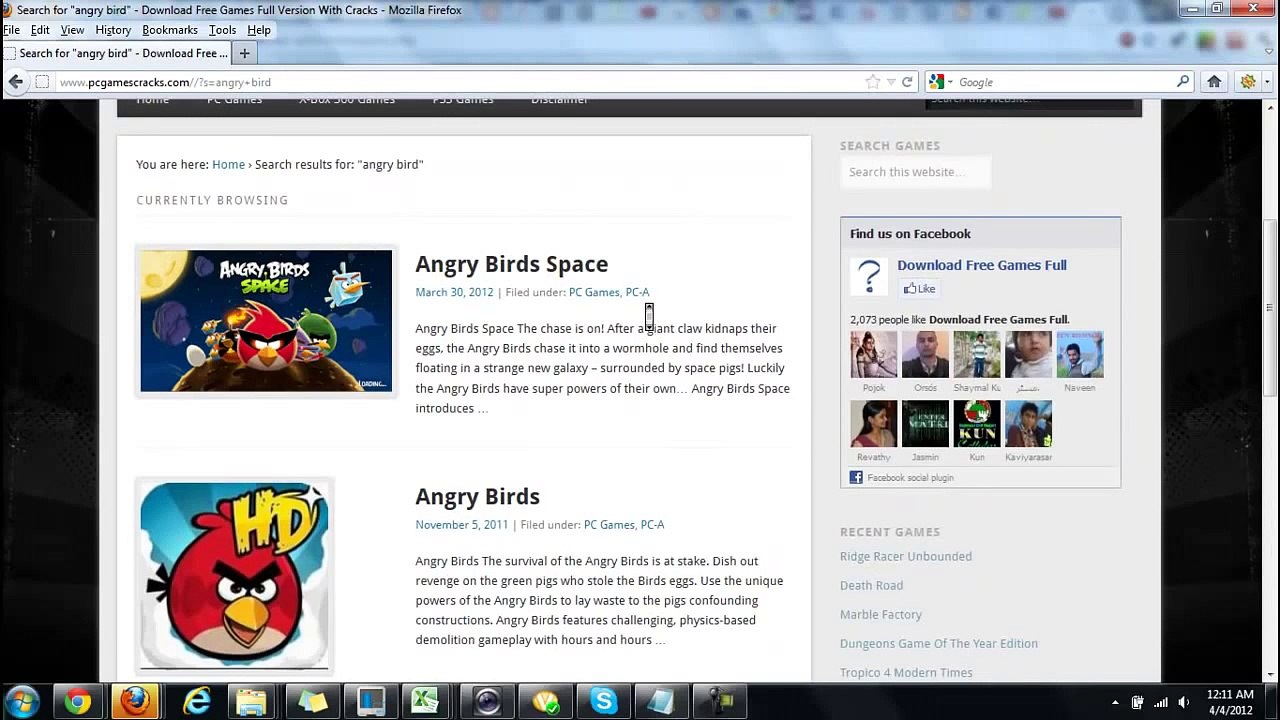This screenshot has width=1280, height=720.
Task: Click the network signal tray icon
Action: [1161, 702]
